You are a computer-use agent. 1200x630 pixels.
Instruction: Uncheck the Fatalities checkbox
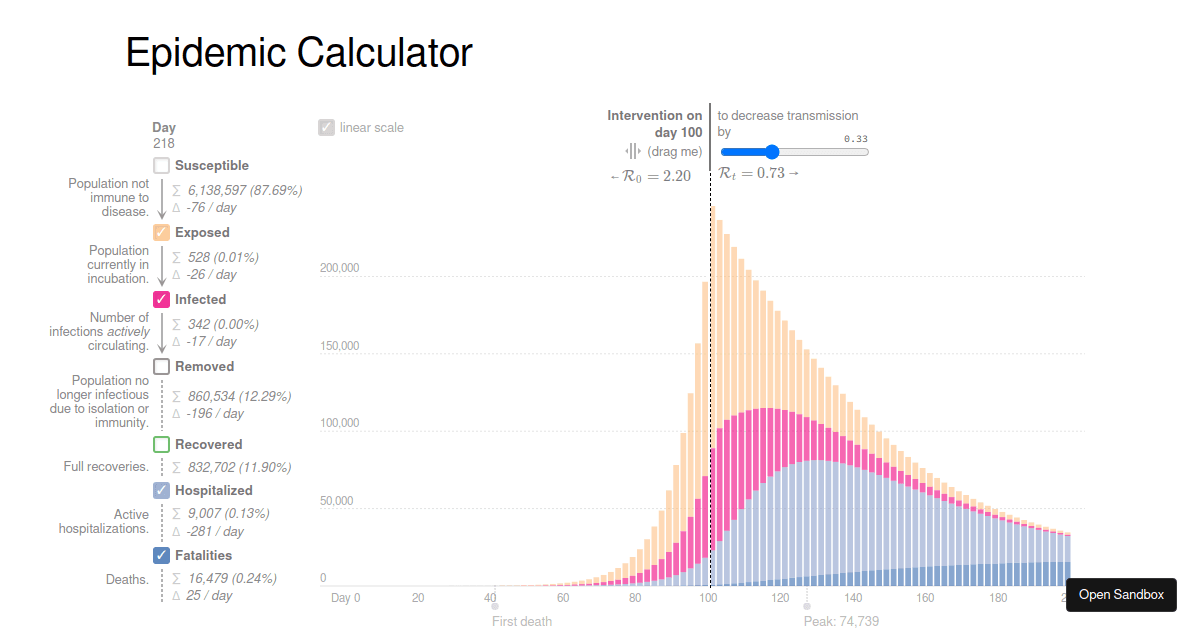tap(161, 556)
